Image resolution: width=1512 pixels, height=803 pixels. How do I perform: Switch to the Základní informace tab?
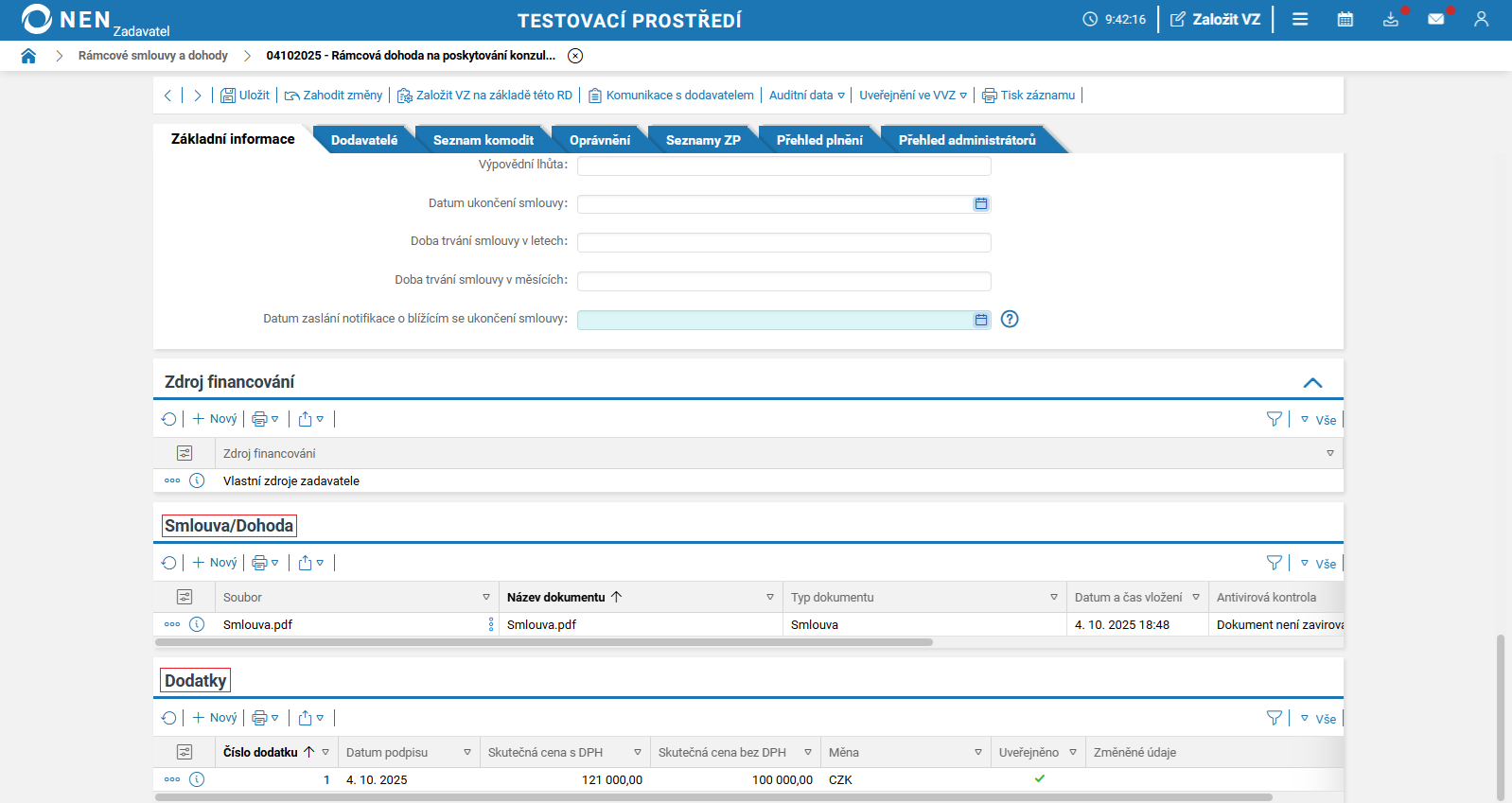coord(233,139)
